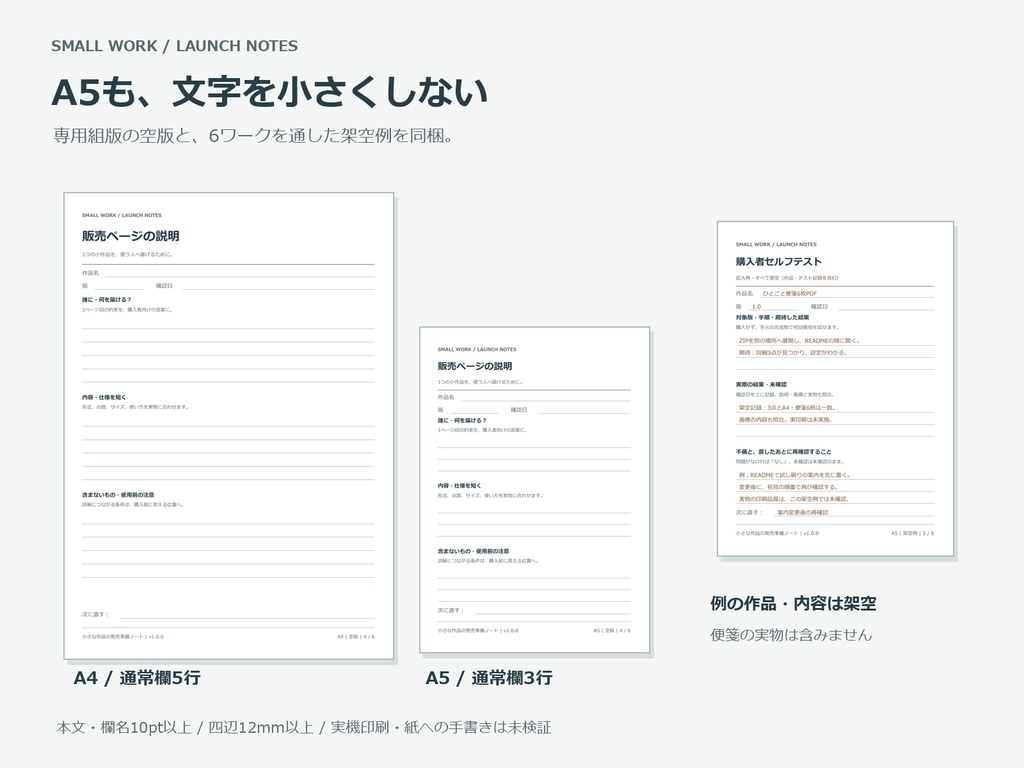Click the heading '不備と、直したあとに再確認すること'
1024x768 pixels.
point(783,452)
